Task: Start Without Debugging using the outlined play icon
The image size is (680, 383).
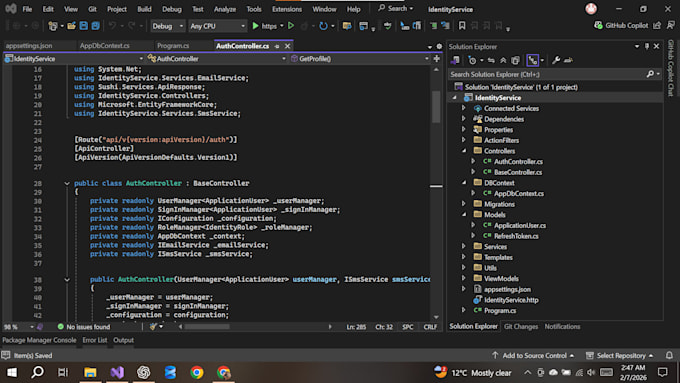Action: tap(291, 26)
